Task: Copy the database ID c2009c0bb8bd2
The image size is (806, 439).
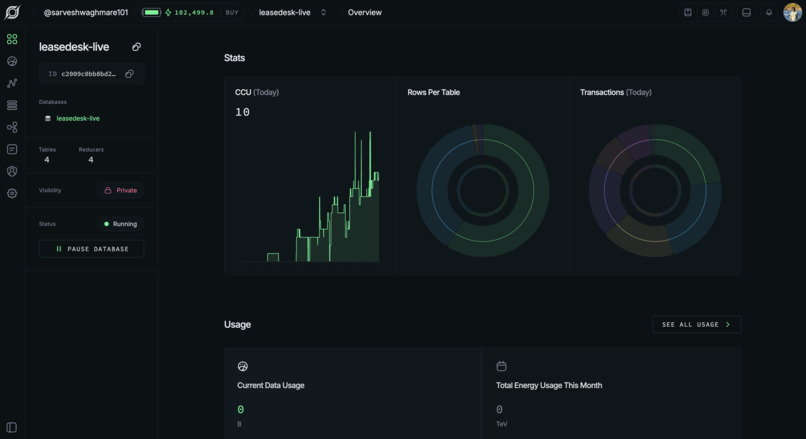Action: [130, 74]
